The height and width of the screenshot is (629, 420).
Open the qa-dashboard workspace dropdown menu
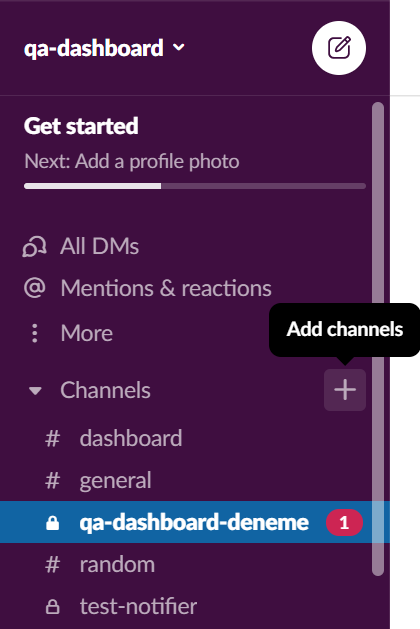pos(104,48)
